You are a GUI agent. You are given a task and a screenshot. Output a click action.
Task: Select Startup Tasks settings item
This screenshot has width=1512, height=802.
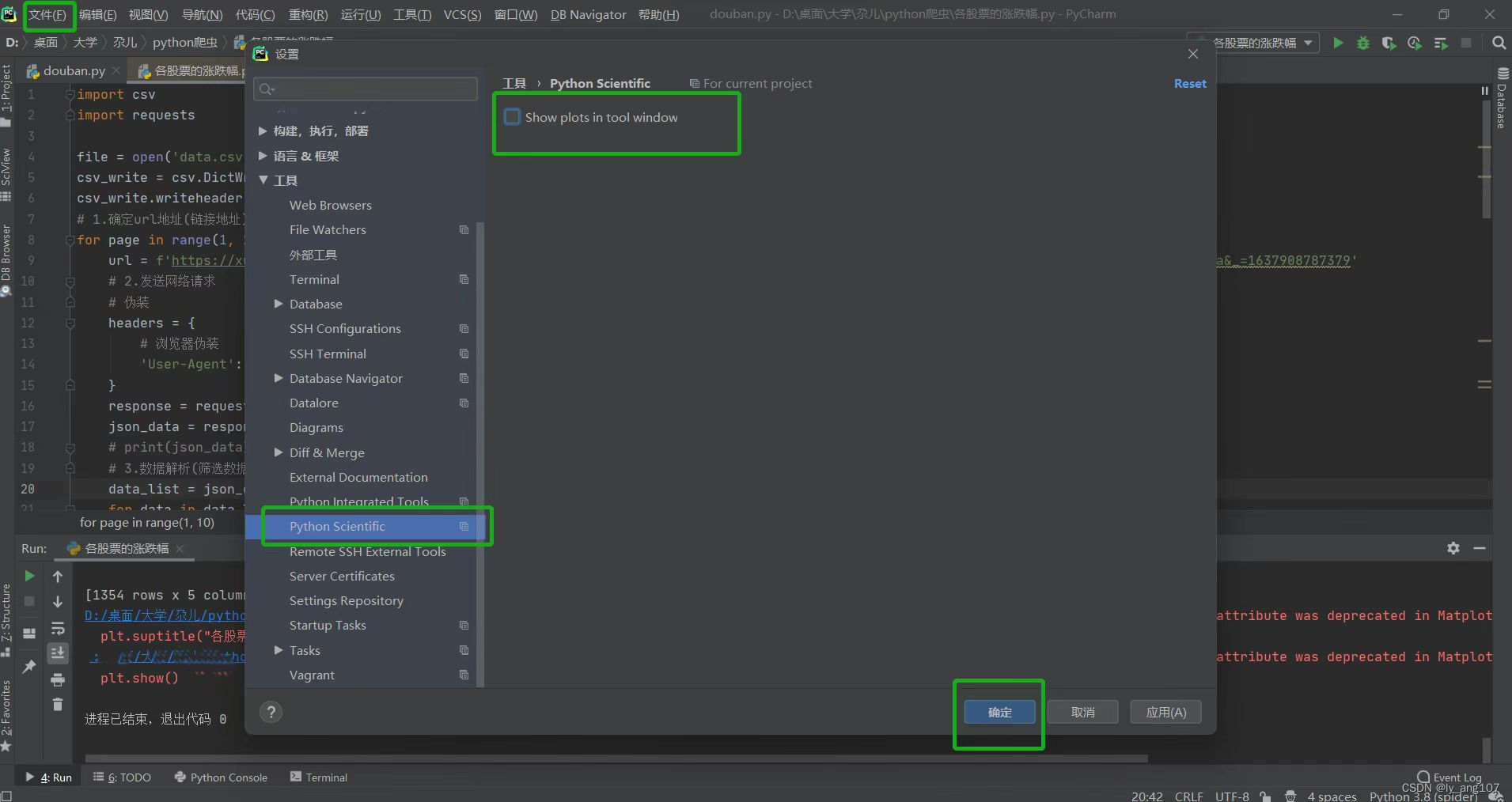tap(328, 625)
